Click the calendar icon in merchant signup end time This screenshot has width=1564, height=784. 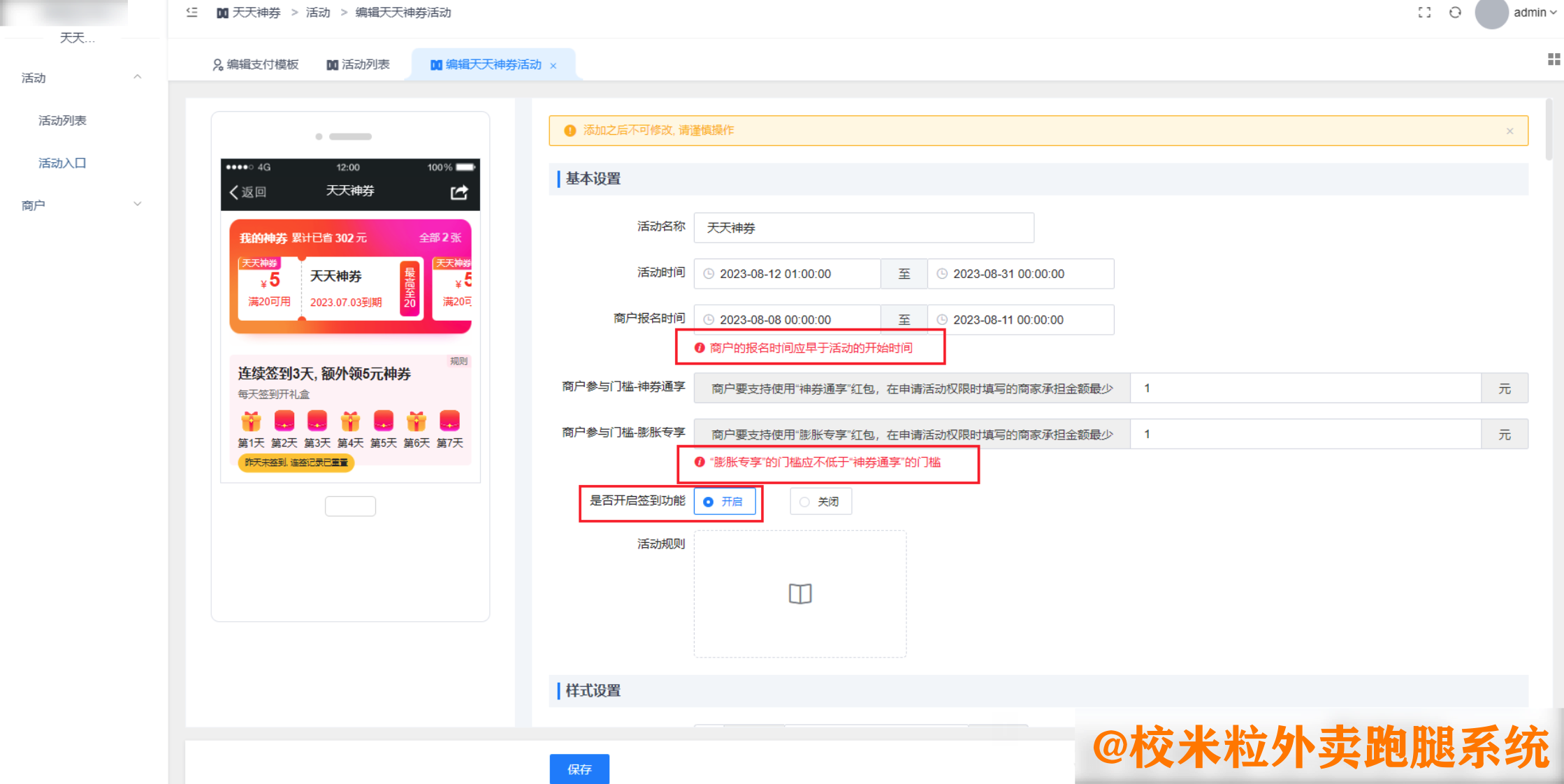tap(942, 319)
